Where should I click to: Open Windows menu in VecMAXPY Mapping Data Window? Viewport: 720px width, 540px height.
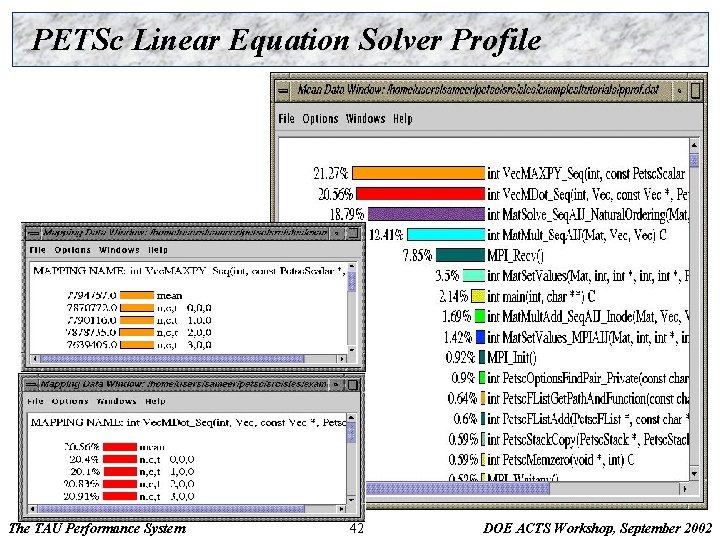tap(119, 250)
